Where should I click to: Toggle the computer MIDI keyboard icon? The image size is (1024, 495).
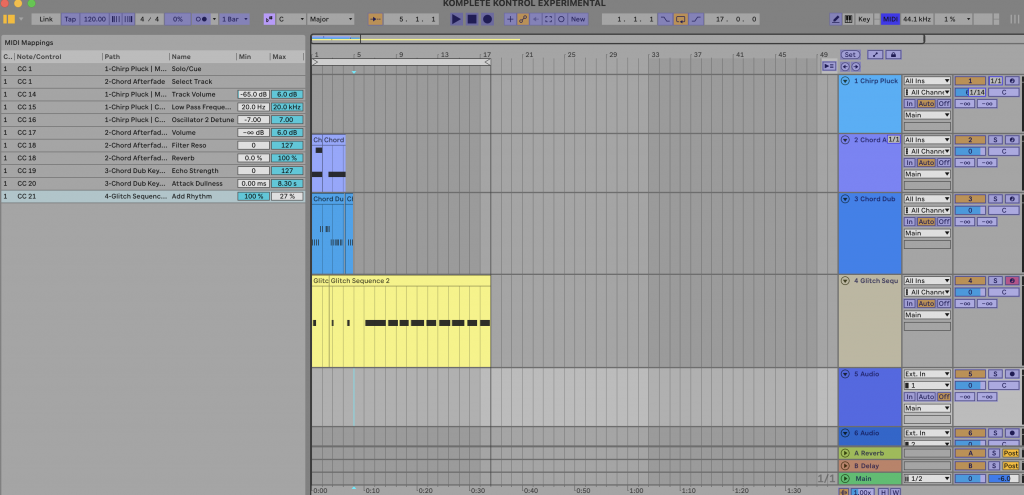pyautogui.click(x=847, y=19)
